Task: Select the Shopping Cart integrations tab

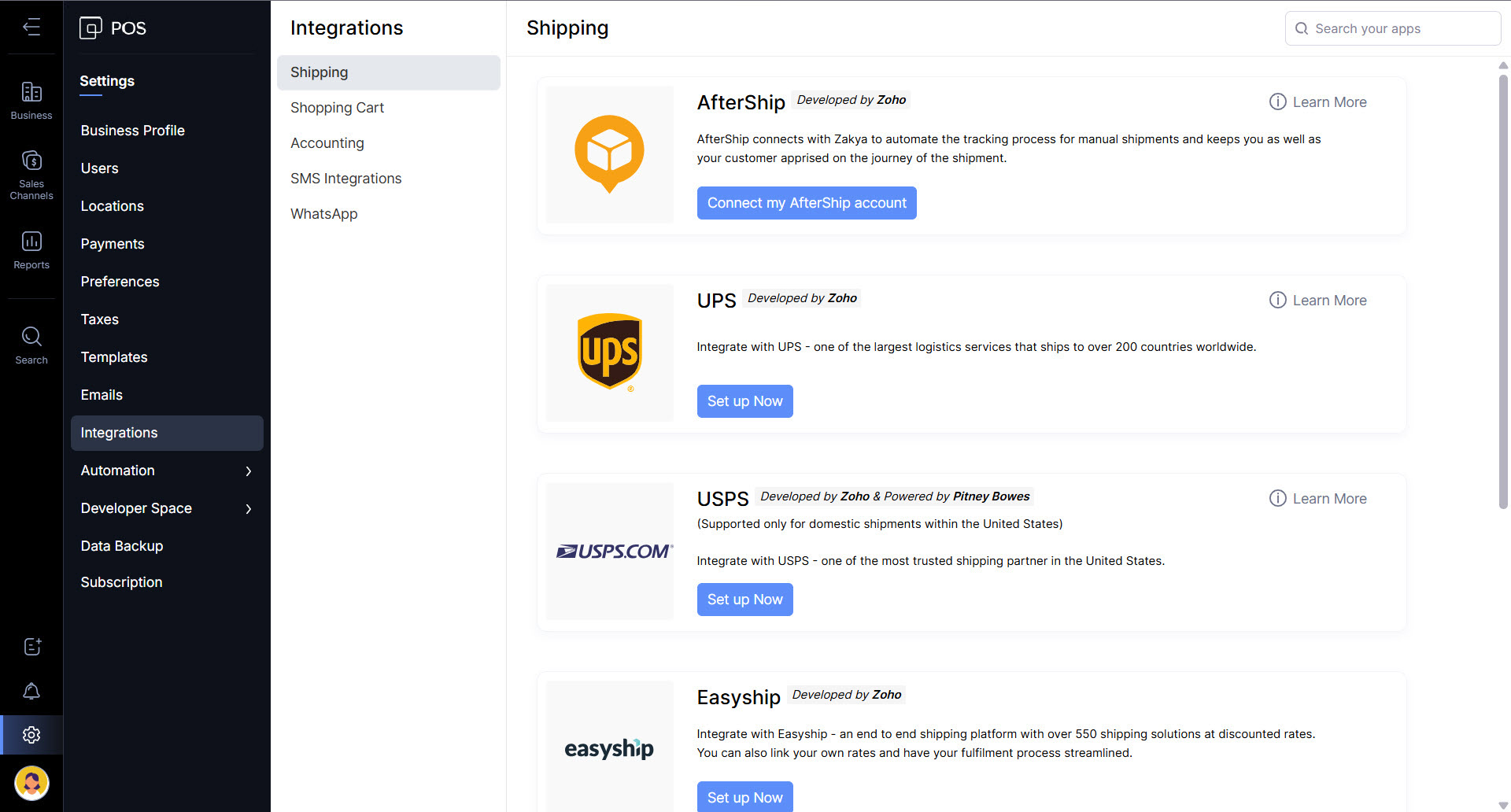Action: tap(337, 108)
